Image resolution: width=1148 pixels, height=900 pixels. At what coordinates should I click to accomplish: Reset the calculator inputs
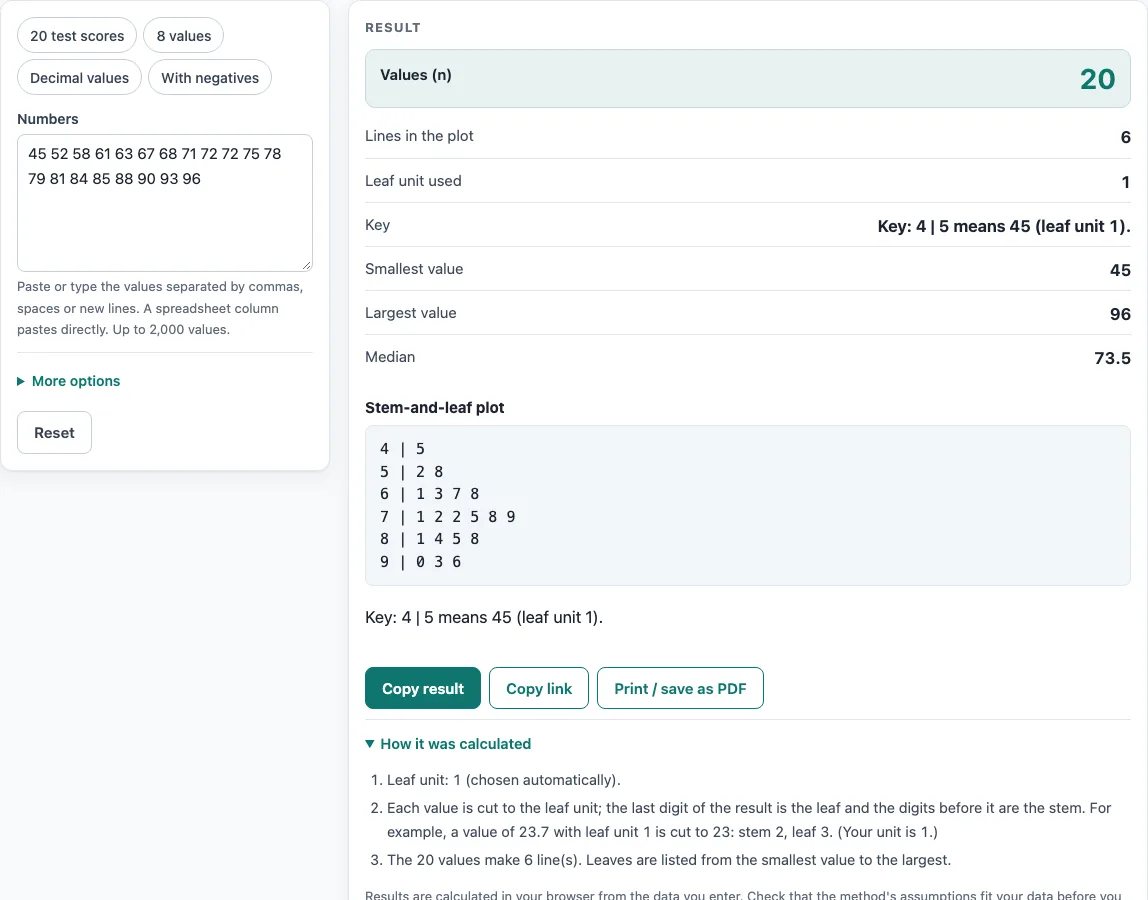pos(54,433)
